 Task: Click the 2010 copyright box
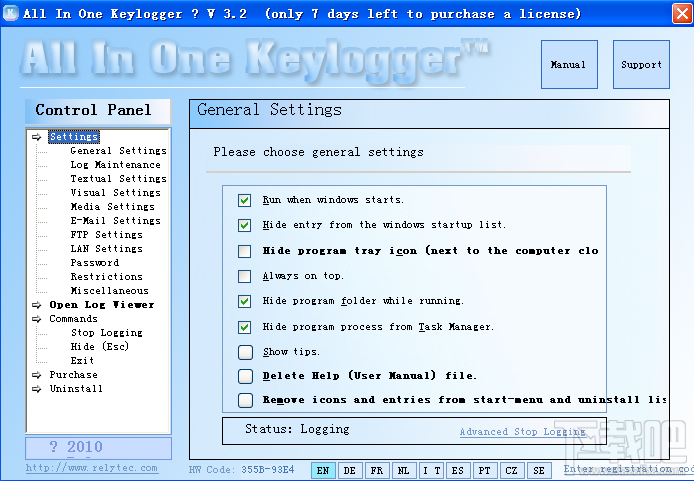coord(98,448)
